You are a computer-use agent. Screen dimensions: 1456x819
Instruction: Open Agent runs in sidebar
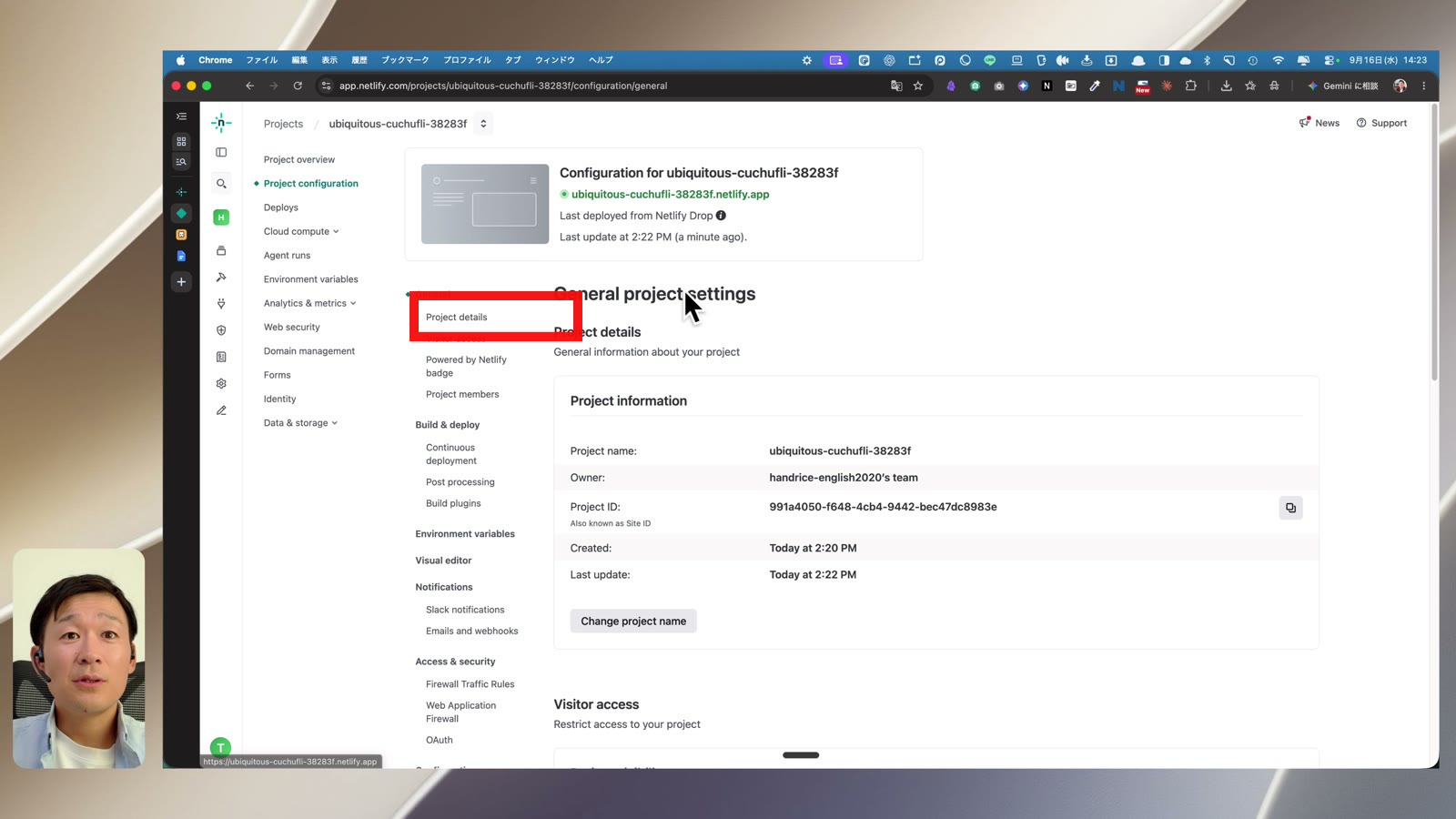[x=287, y=256]
